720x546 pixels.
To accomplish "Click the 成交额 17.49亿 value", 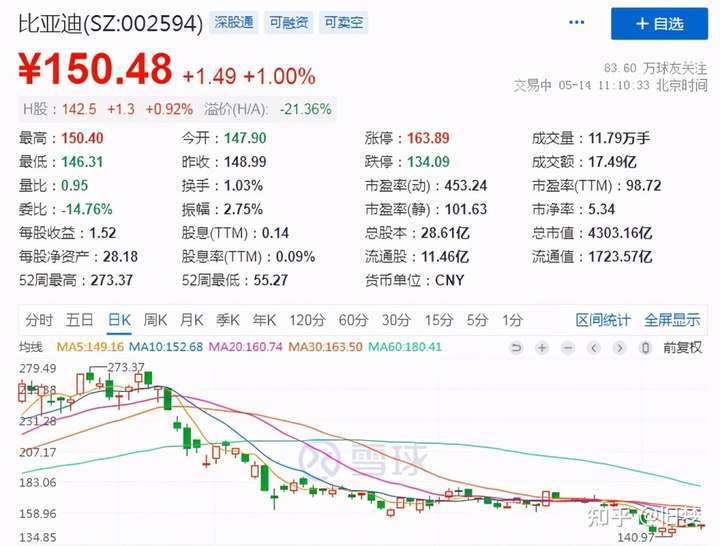I will (613, 162).
